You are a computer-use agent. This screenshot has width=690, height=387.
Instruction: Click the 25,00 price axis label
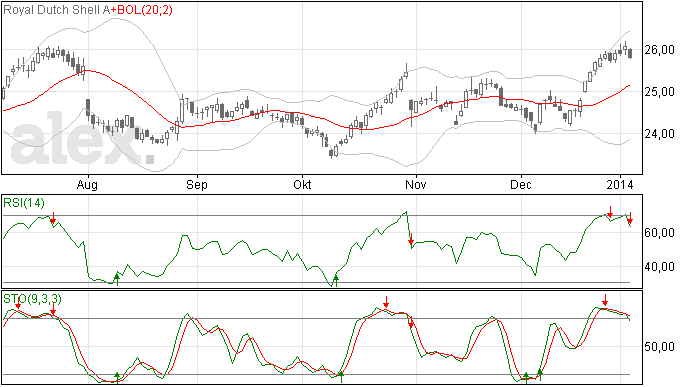[659, 92]
